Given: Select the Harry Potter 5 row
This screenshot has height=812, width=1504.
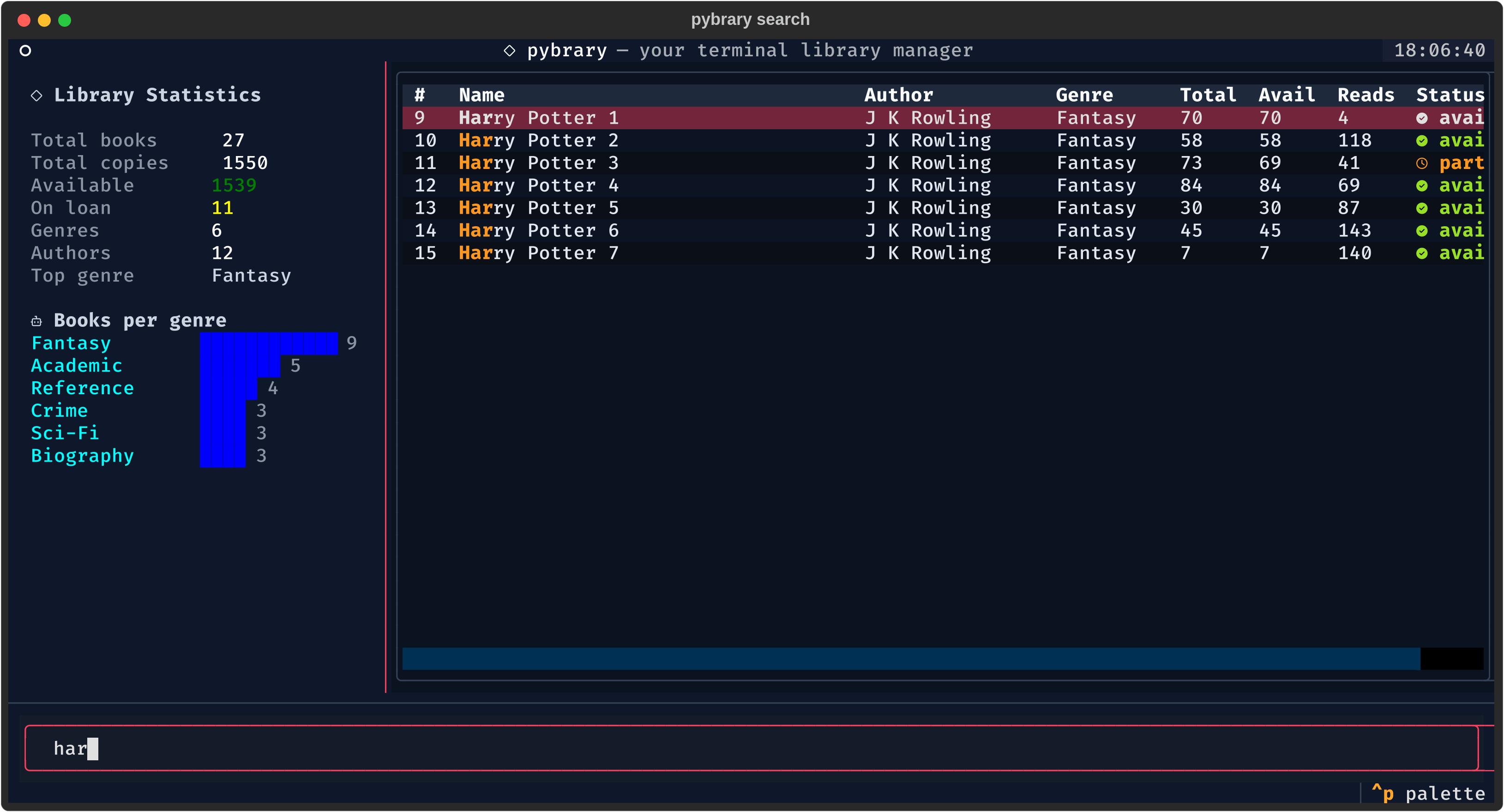Looking at the screenshot, I should pyautogui.click(x=943, y=208).
